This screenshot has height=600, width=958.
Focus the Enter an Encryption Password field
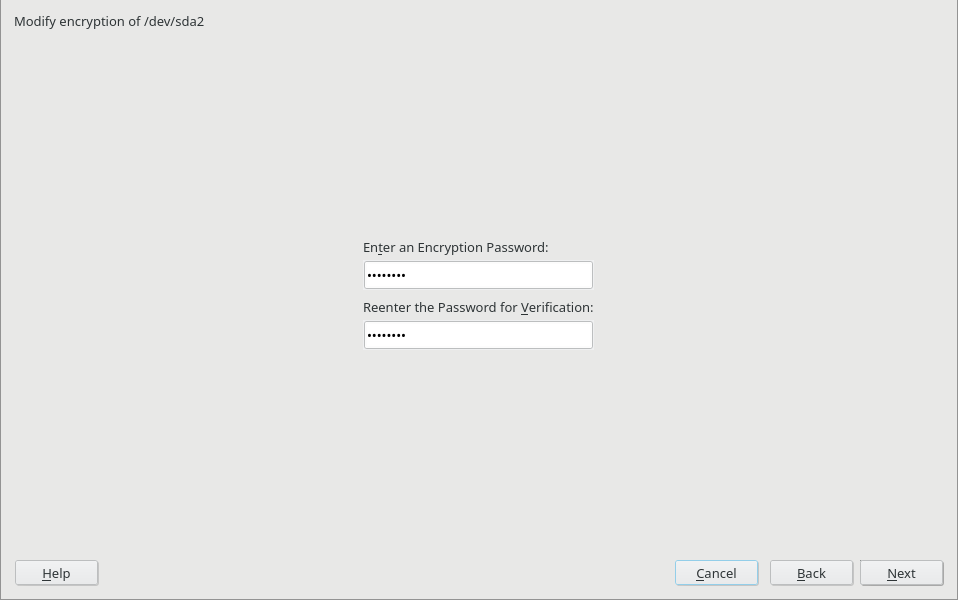click(x=478, y=275)
